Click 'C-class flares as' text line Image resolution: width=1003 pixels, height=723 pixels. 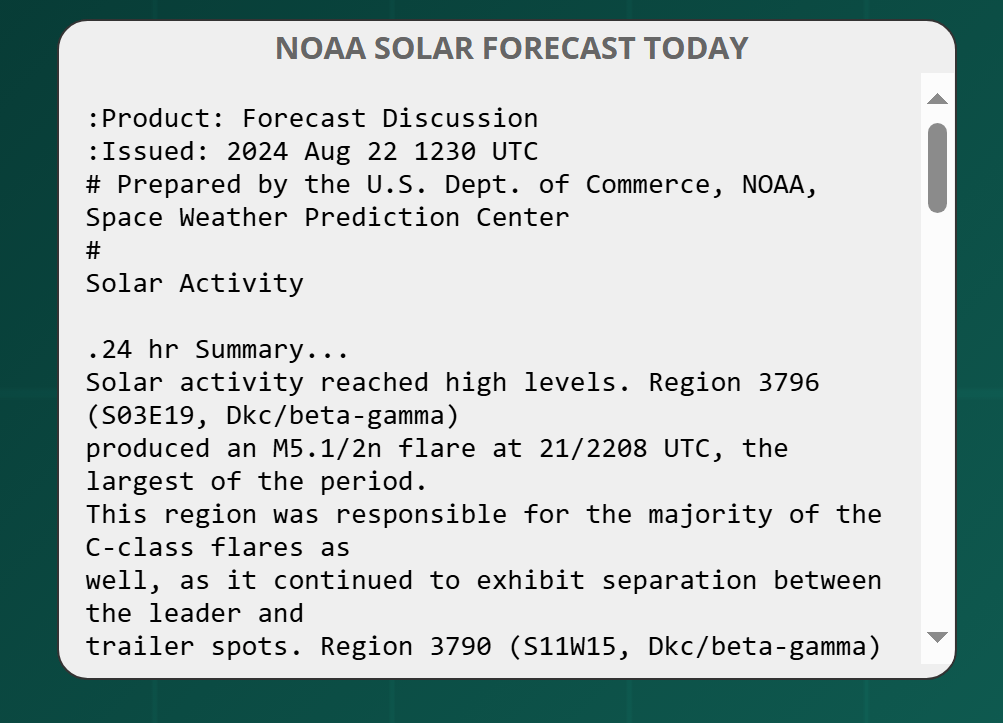click(218, 548)
